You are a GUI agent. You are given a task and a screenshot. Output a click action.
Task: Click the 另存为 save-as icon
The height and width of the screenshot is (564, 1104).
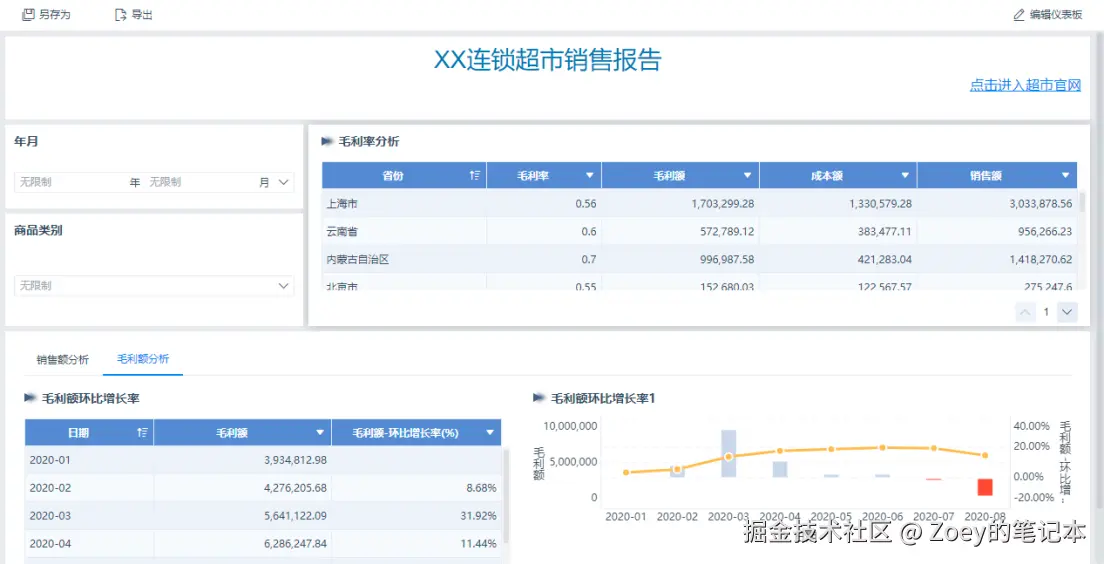(28, 15)
